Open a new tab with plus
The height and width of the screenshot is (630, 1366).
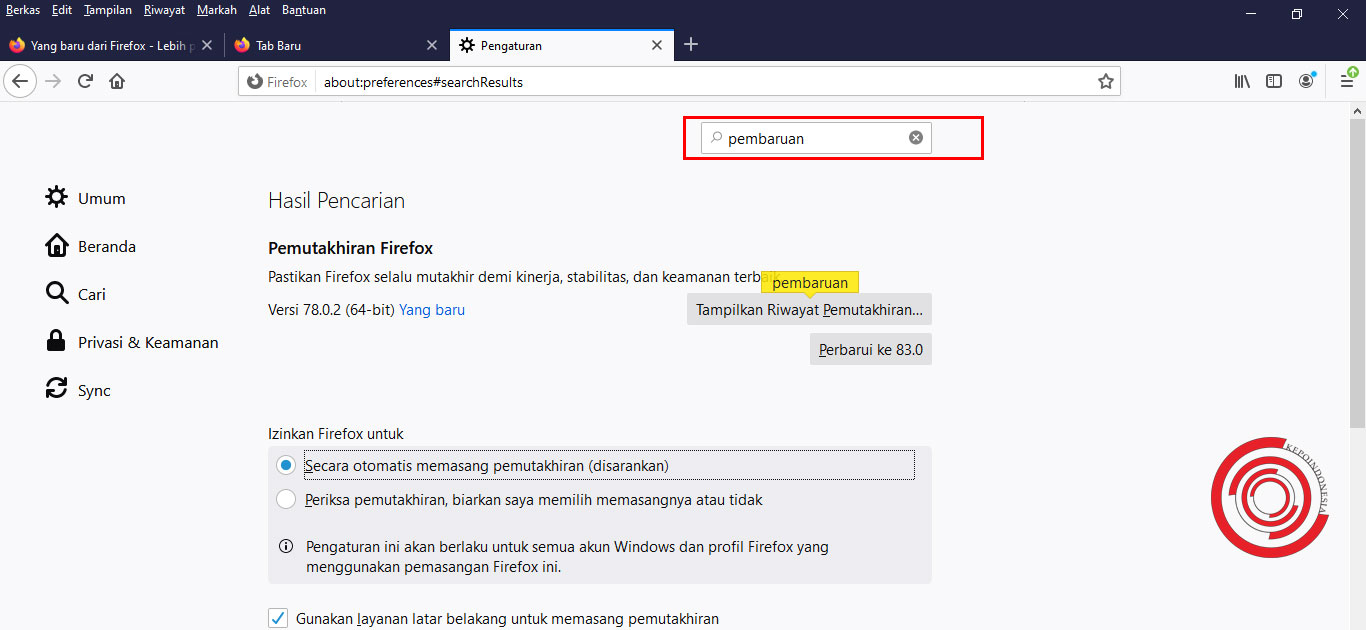point(690,45)
